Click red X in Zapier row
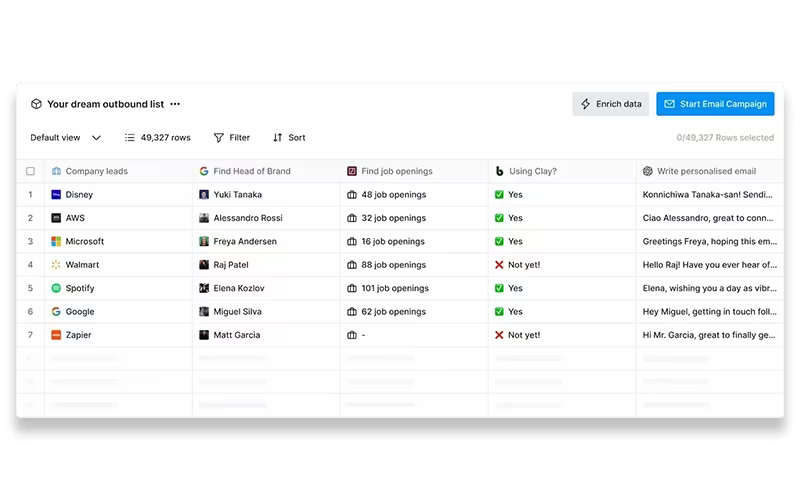This screenshot has height=500, width=800. pos(499,335)
